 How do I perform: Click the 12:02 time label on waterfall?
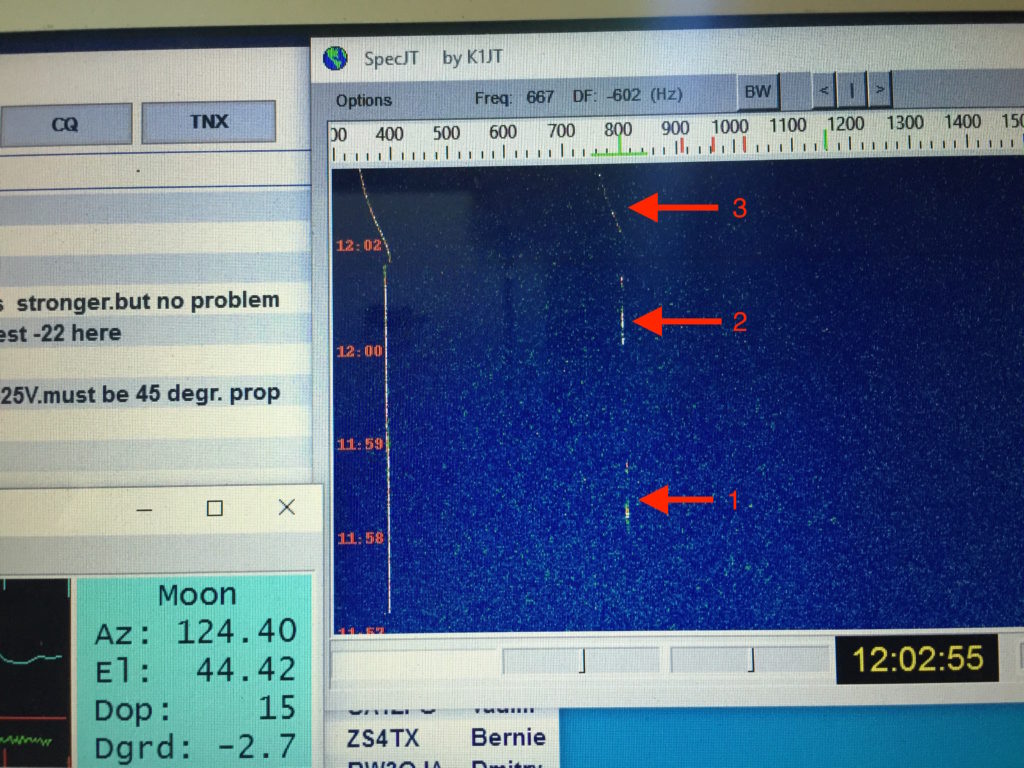click(x=359, y=246)
